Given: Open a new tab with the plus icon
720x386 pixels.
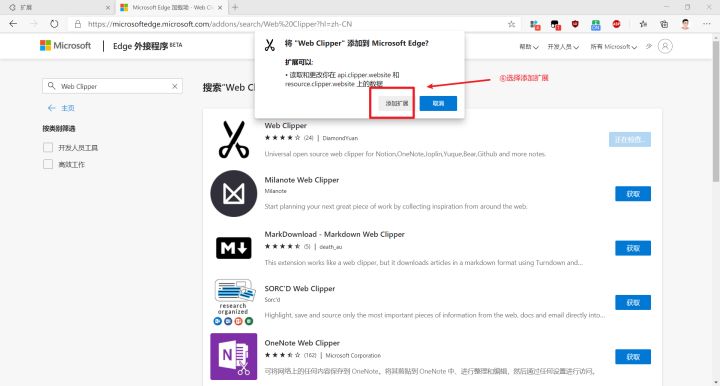Looking at the screenshot, I should 235,7.
